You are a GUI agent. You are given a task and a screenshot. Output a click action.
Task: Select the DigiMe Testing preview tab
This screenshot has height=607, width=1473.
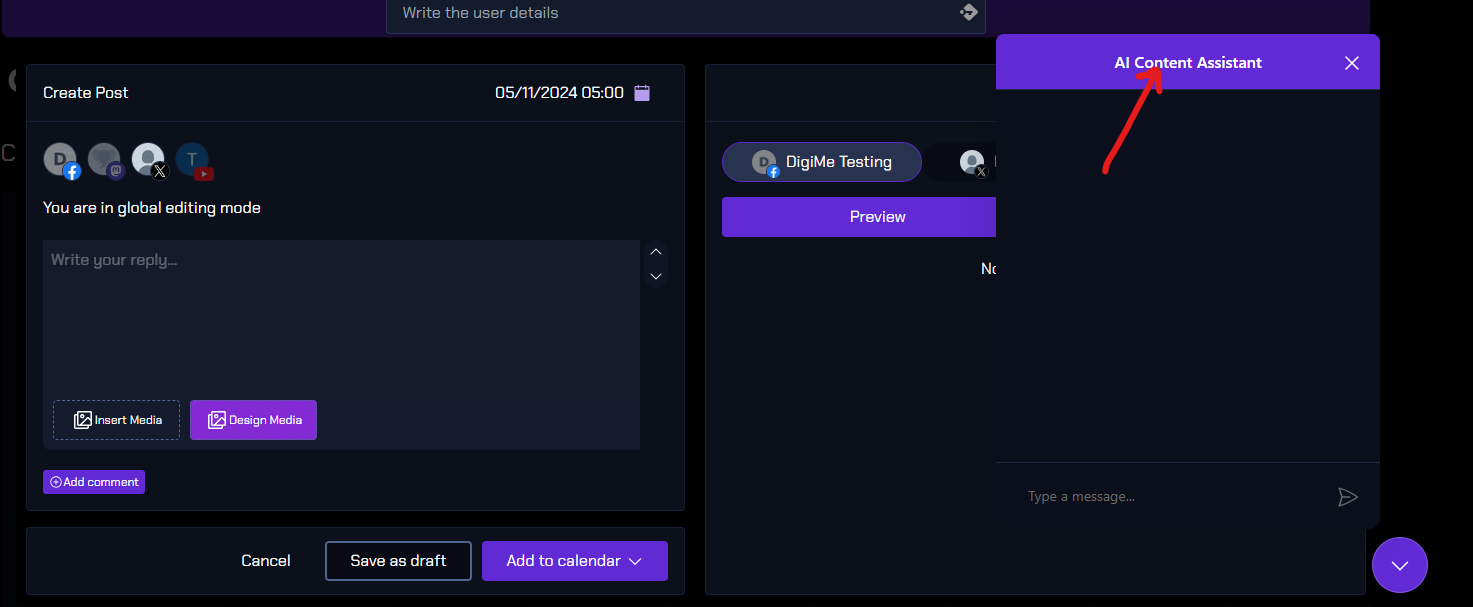click(821, 162)
